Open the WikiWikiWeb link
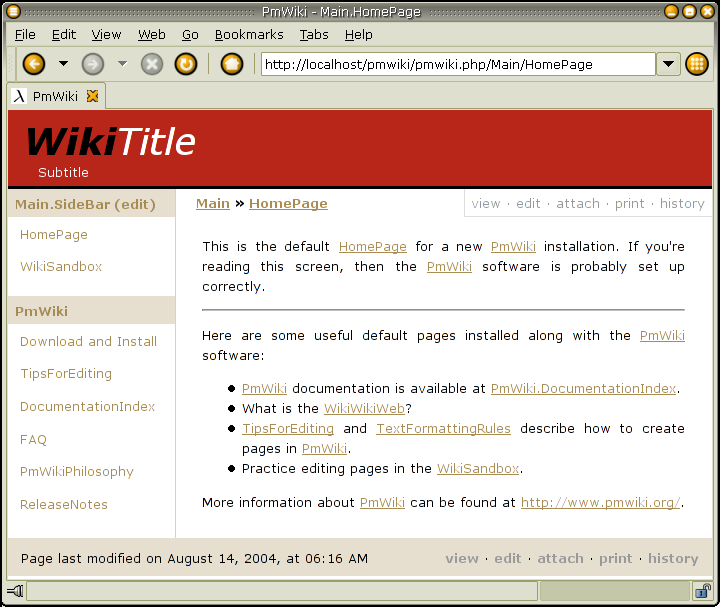 364,408
